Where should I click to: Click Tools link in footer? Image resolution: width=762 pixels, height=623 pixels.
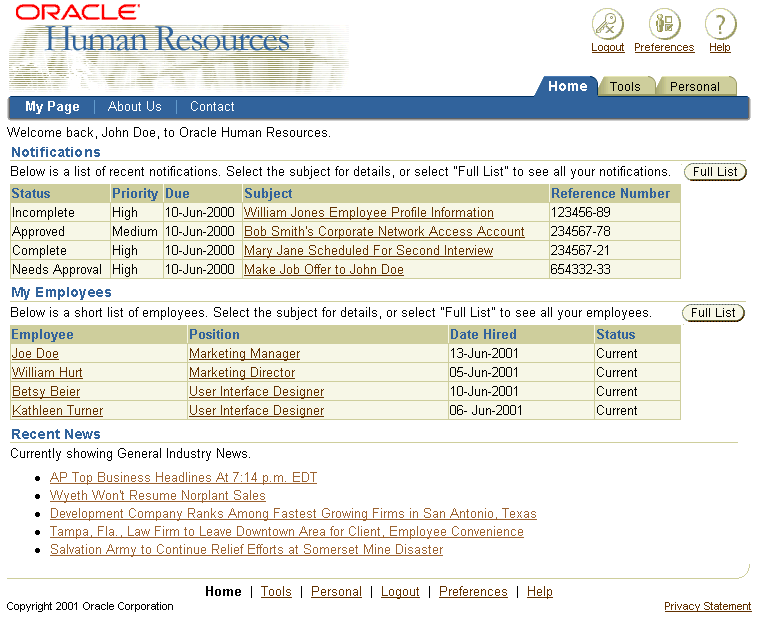[x=276, y=592]
